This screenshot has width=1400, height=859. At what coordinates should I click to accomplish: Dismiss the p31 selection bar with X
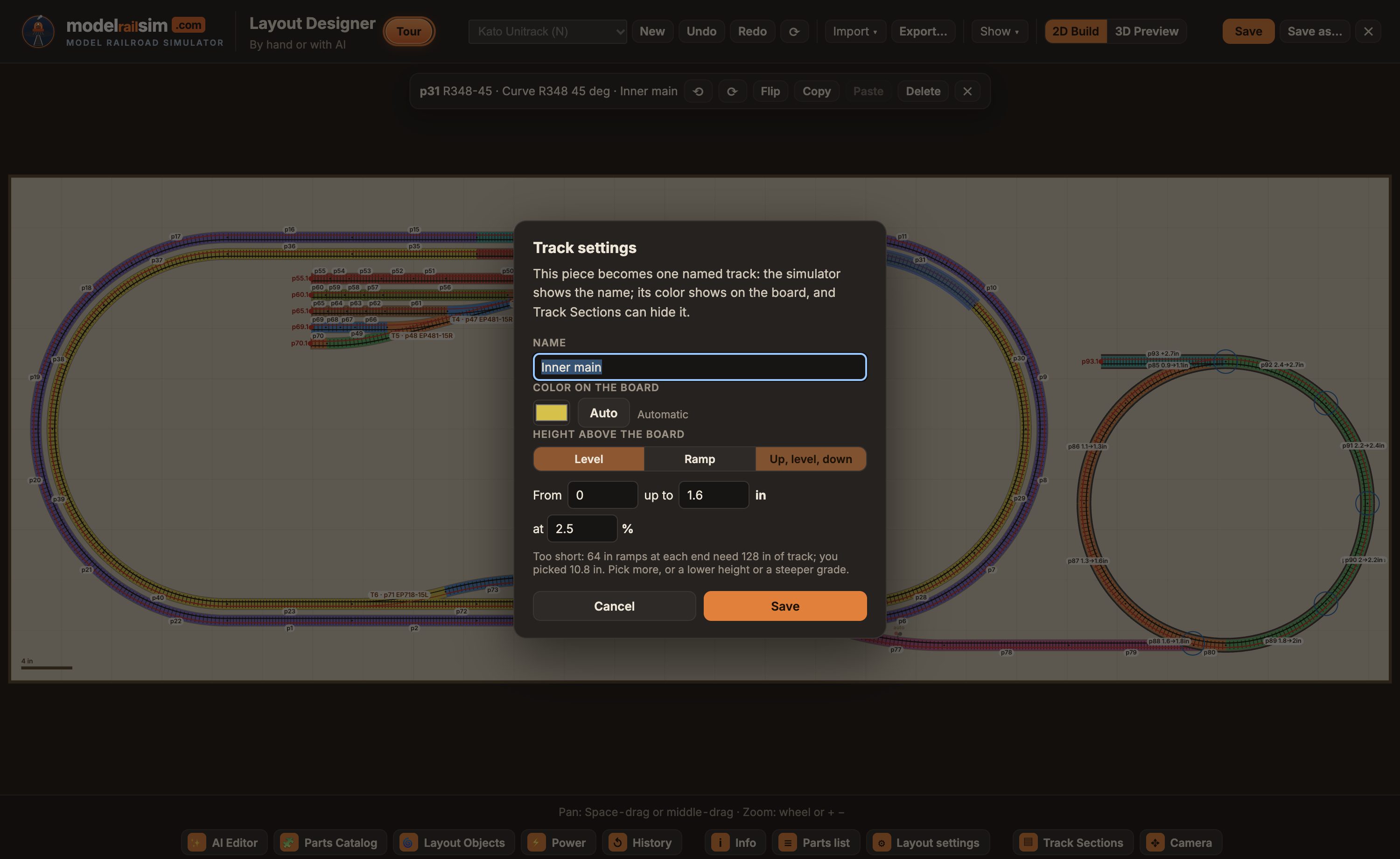tap(967, 91)
